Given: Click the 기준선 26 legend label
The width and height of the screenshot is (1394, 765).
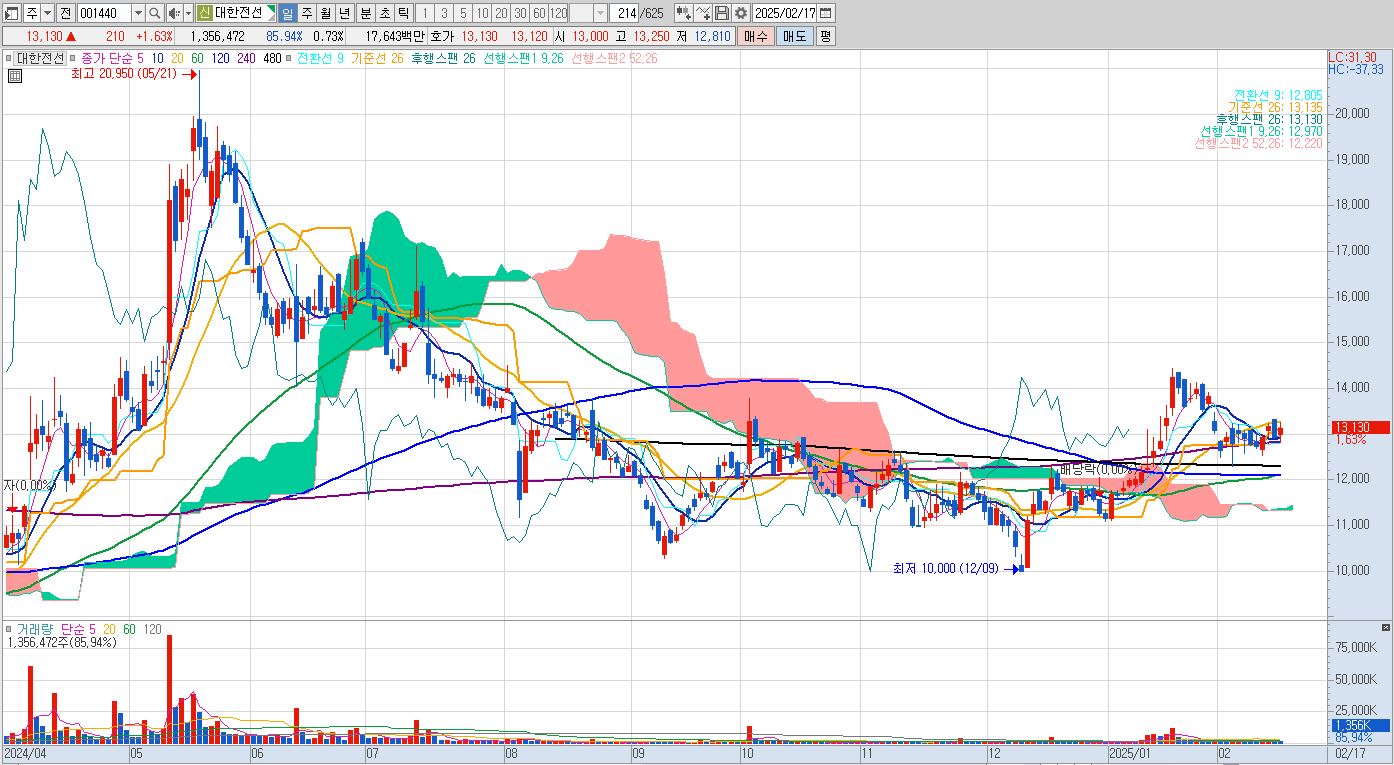Looking at the screenshot, I should [377, 58].
